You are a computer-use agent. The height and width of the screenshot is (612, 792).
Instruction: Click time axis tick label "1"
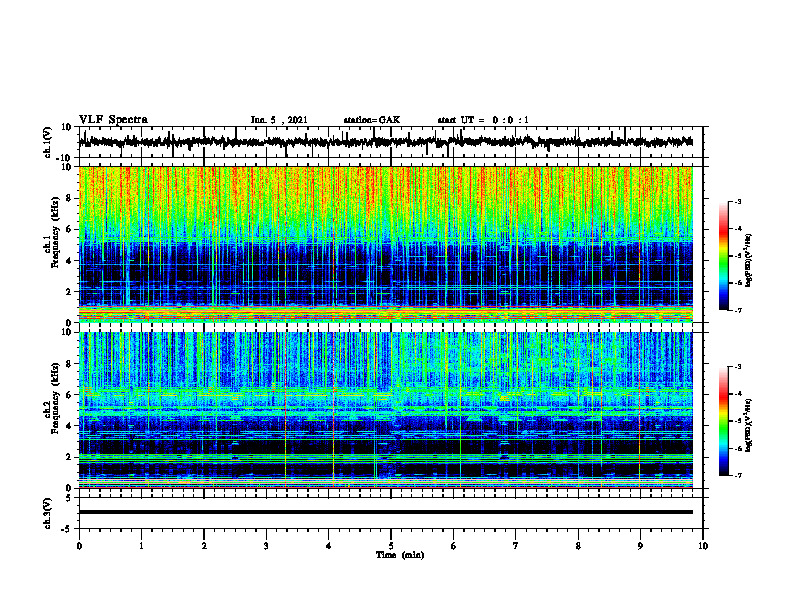click(141, 546)
